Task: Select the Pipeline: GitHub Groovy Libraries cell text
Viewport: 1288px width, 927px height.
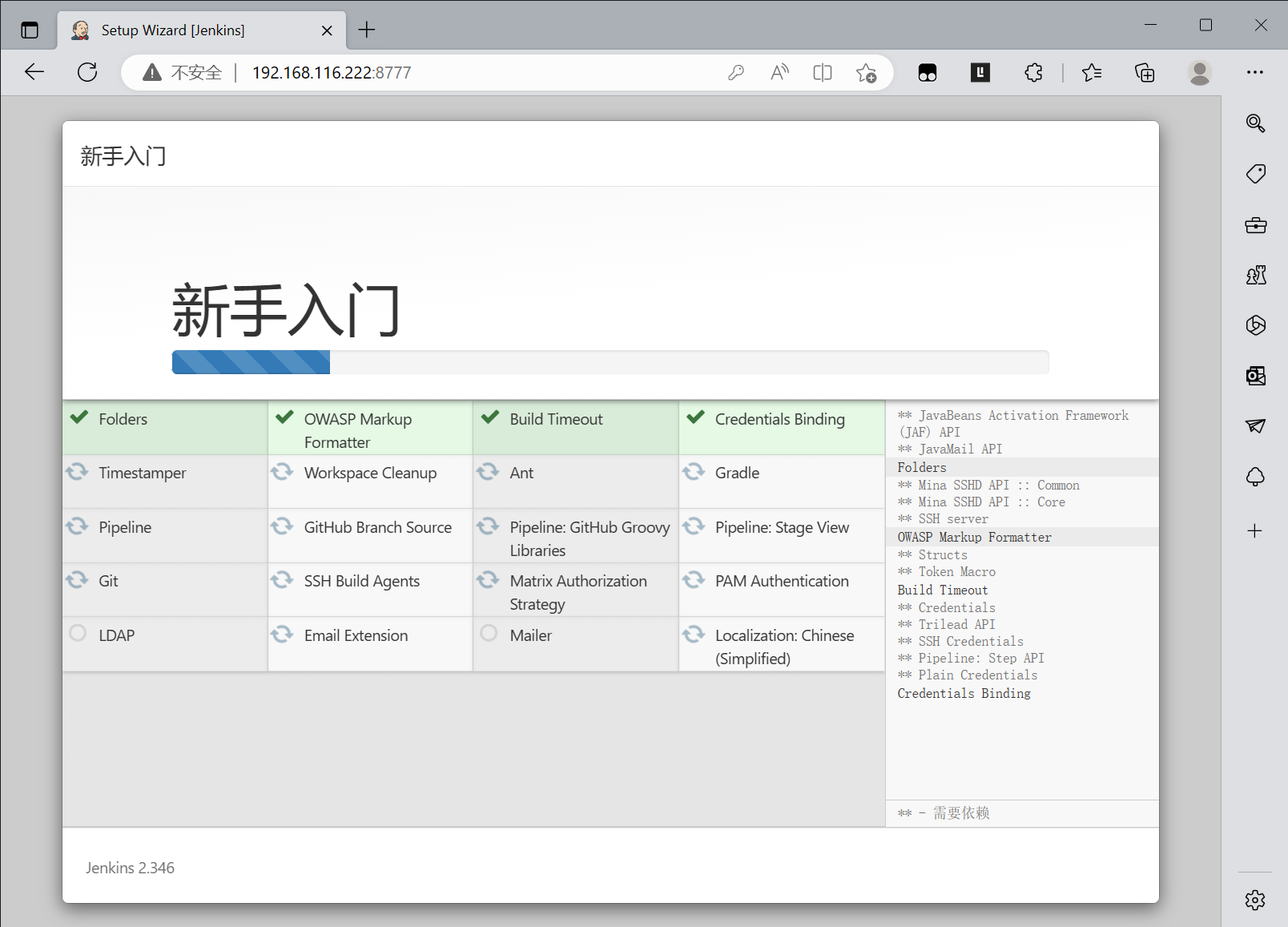Action: pyautogui.click(x=590, y=539)
